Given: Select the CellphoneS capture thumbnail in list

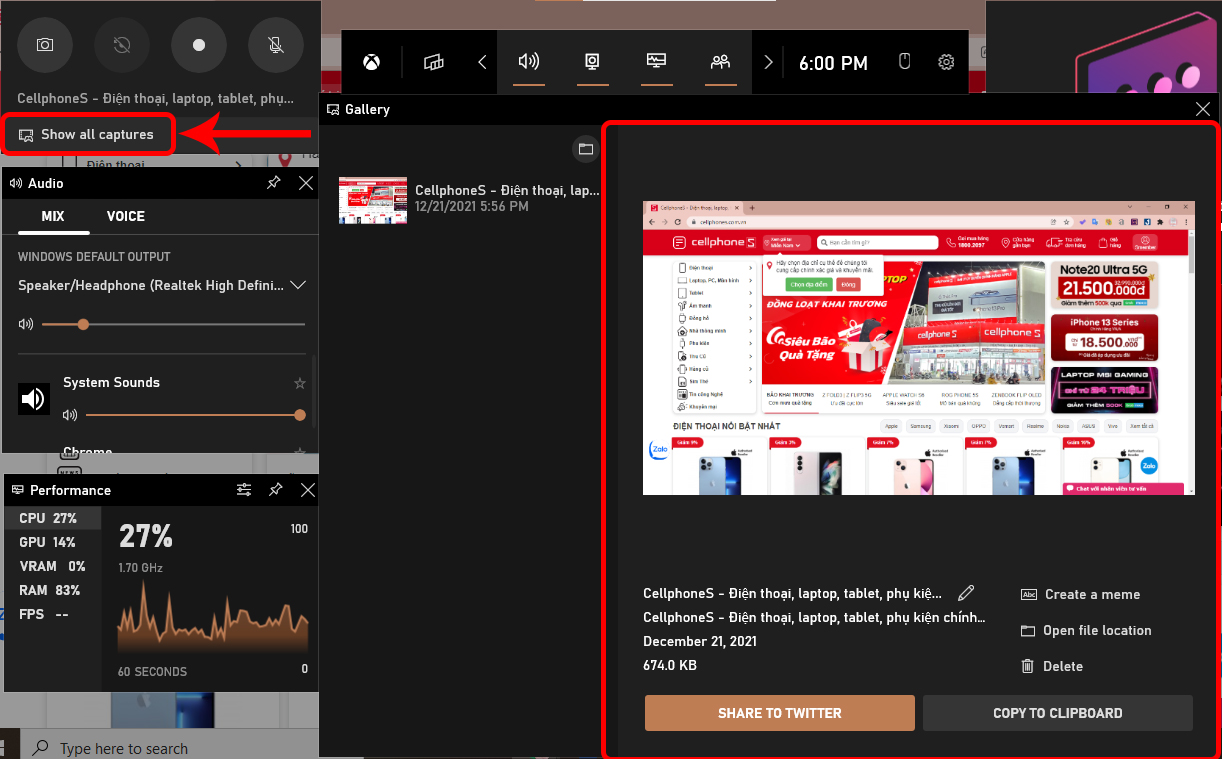Looking at the screenshot, I should coord(372,200).
